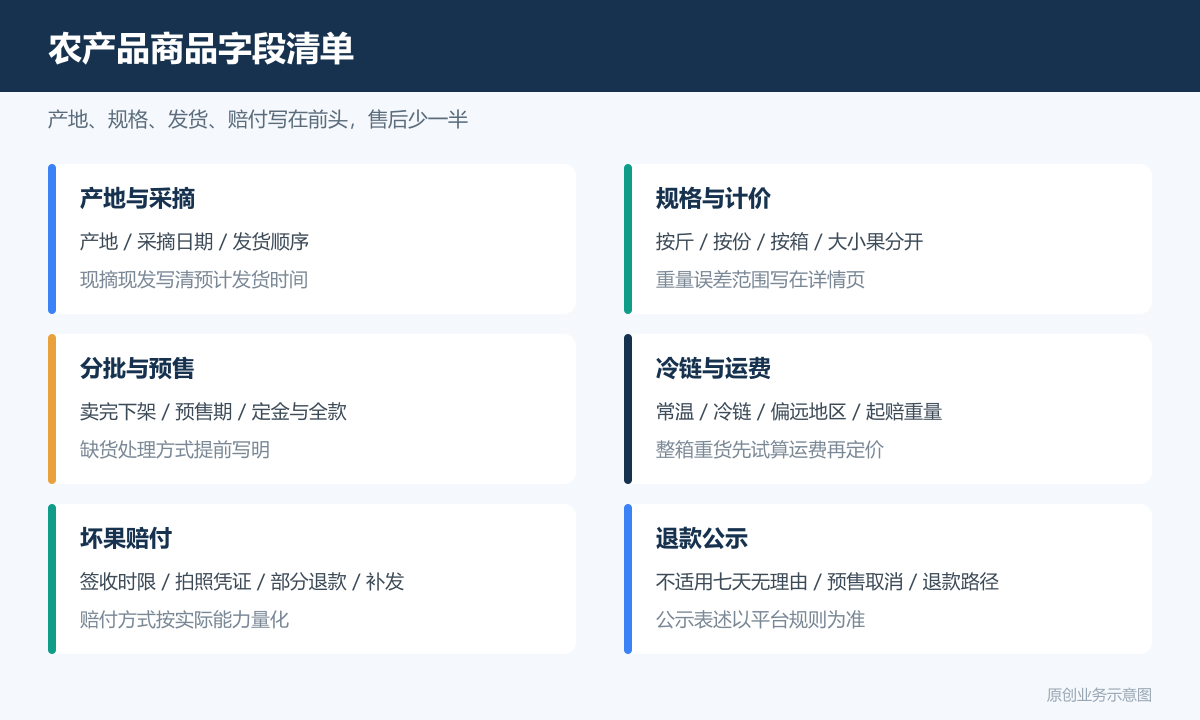Select the 分批与预售 card heading
This screenshot has height=720, width=1200.
pos(137,369)
